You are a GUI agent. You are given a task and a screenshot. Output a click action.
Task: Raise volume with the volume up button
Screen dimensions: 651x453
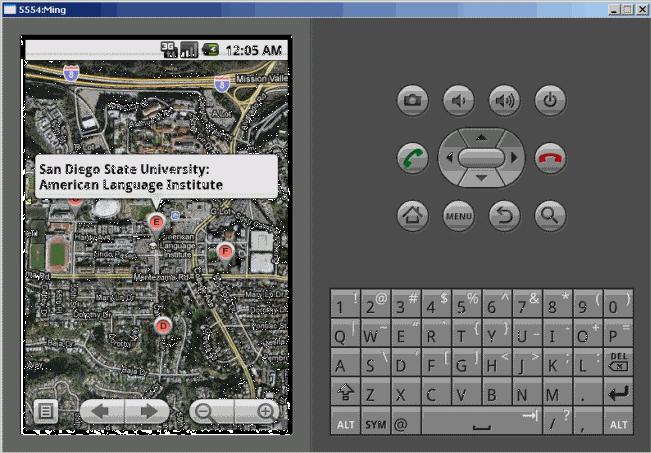504,100
